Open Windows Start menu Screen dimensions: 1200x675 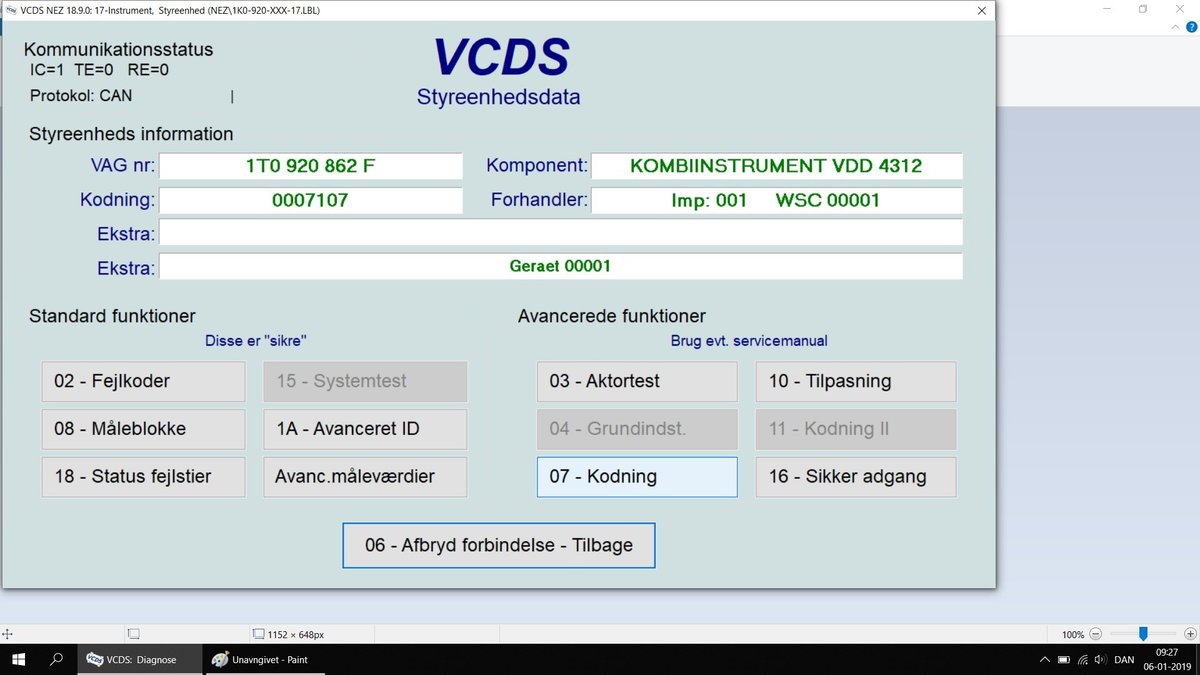click(19, 660)
